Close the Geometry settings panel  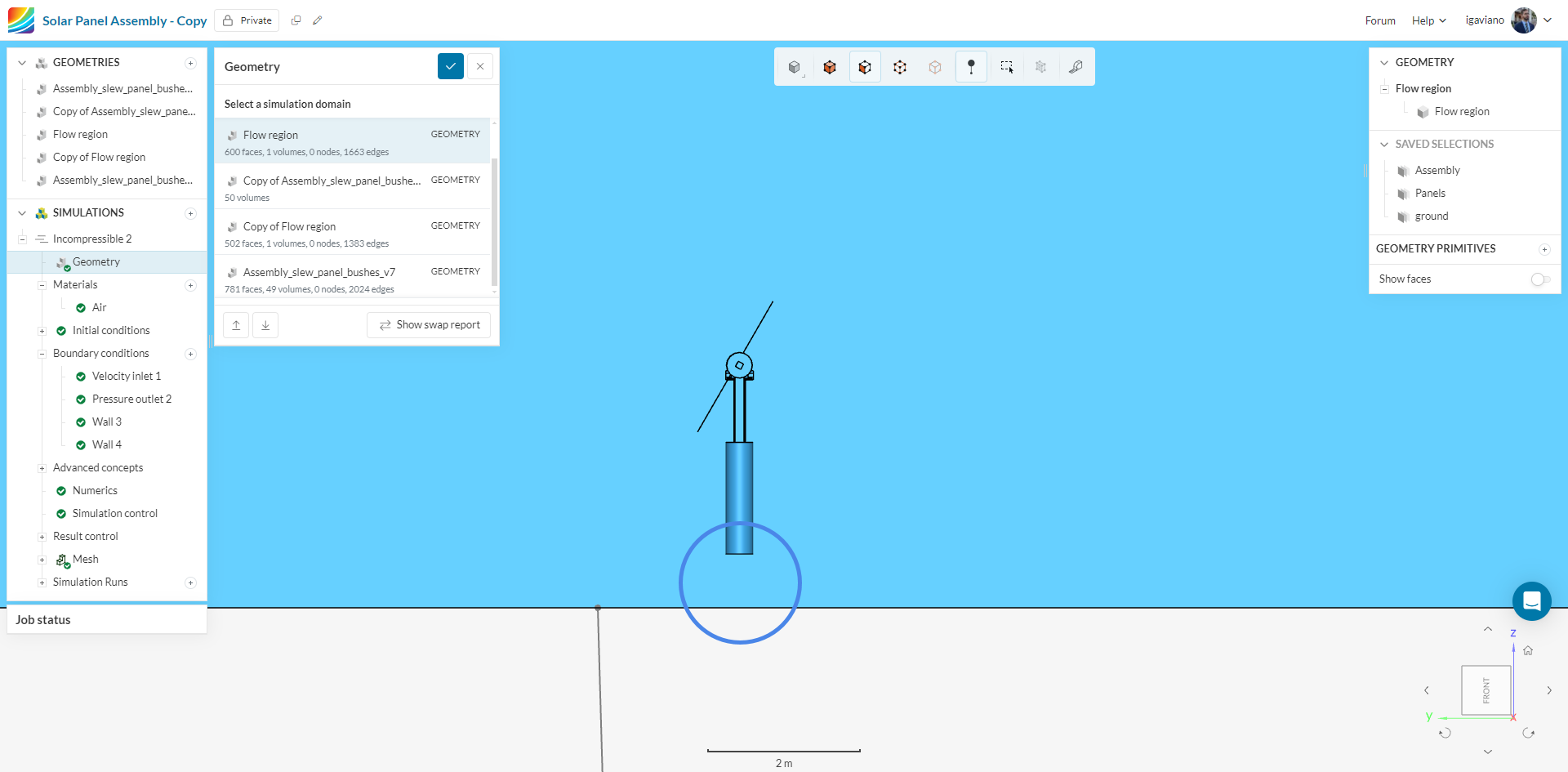[480, 66]
